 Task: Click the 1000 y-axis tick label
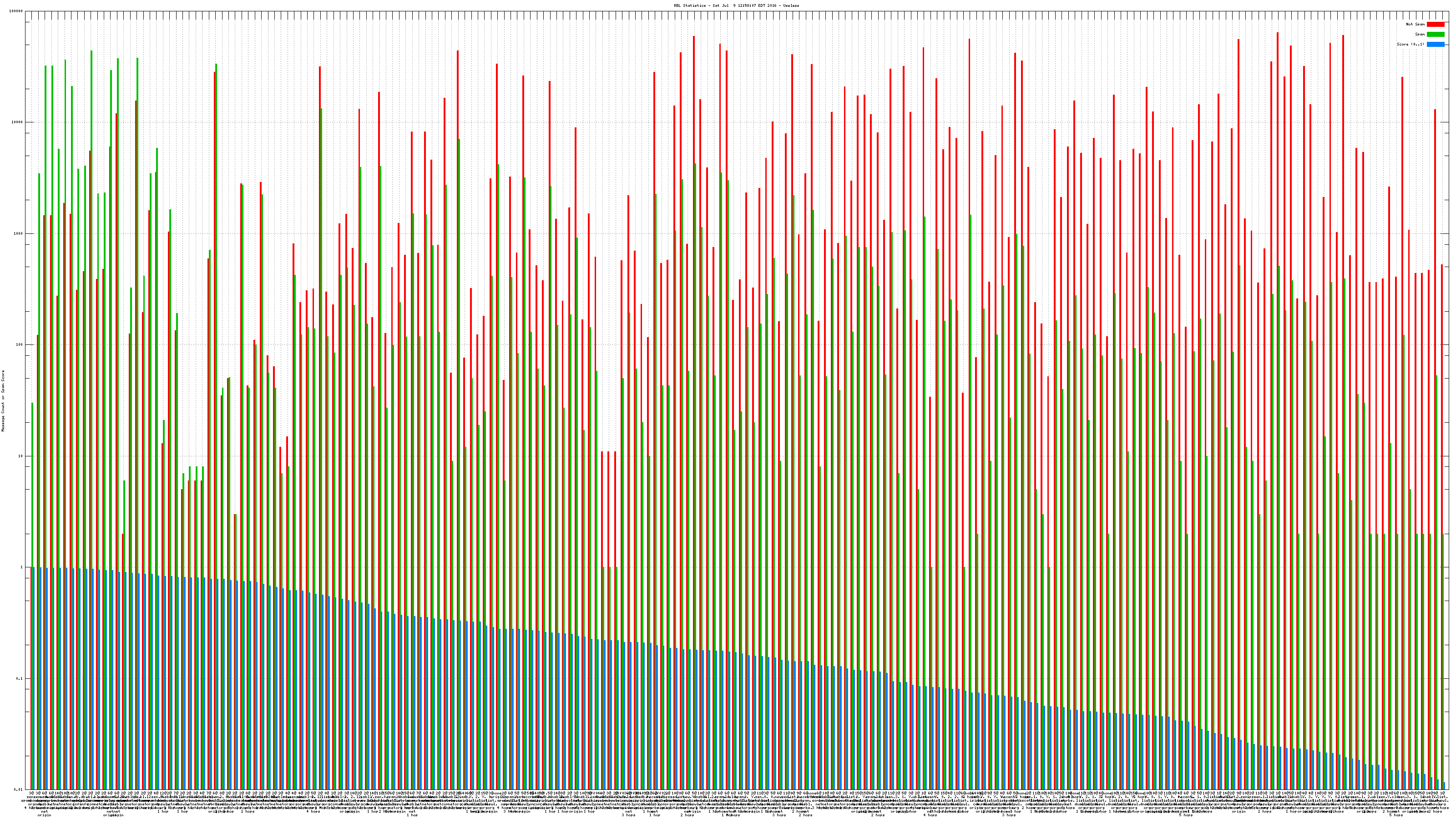19,233
